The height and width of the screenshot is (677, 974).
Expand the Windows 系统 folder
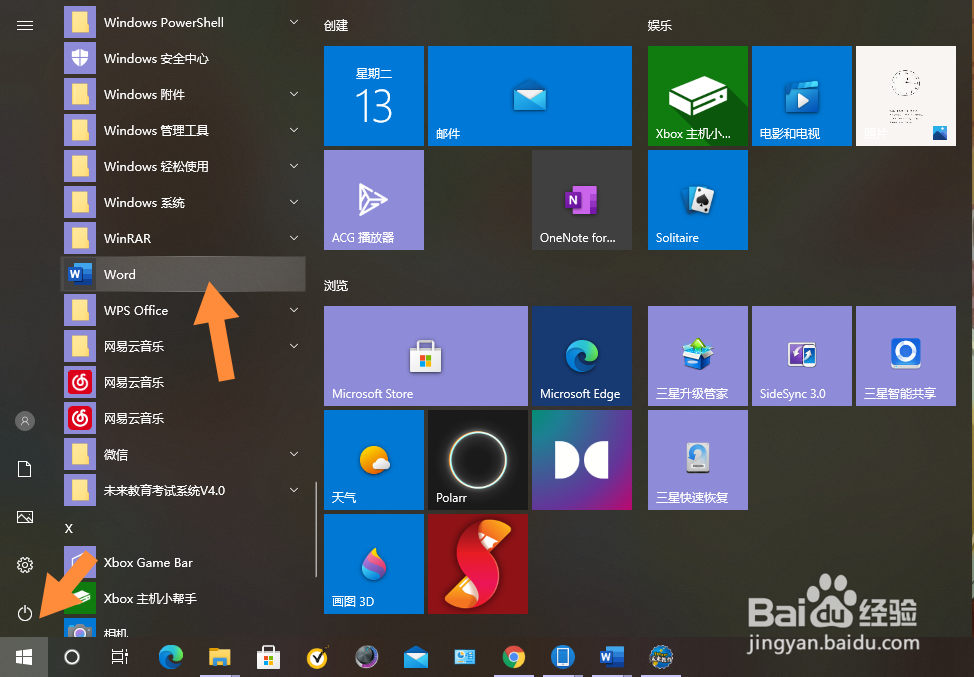tap(183, 202)
